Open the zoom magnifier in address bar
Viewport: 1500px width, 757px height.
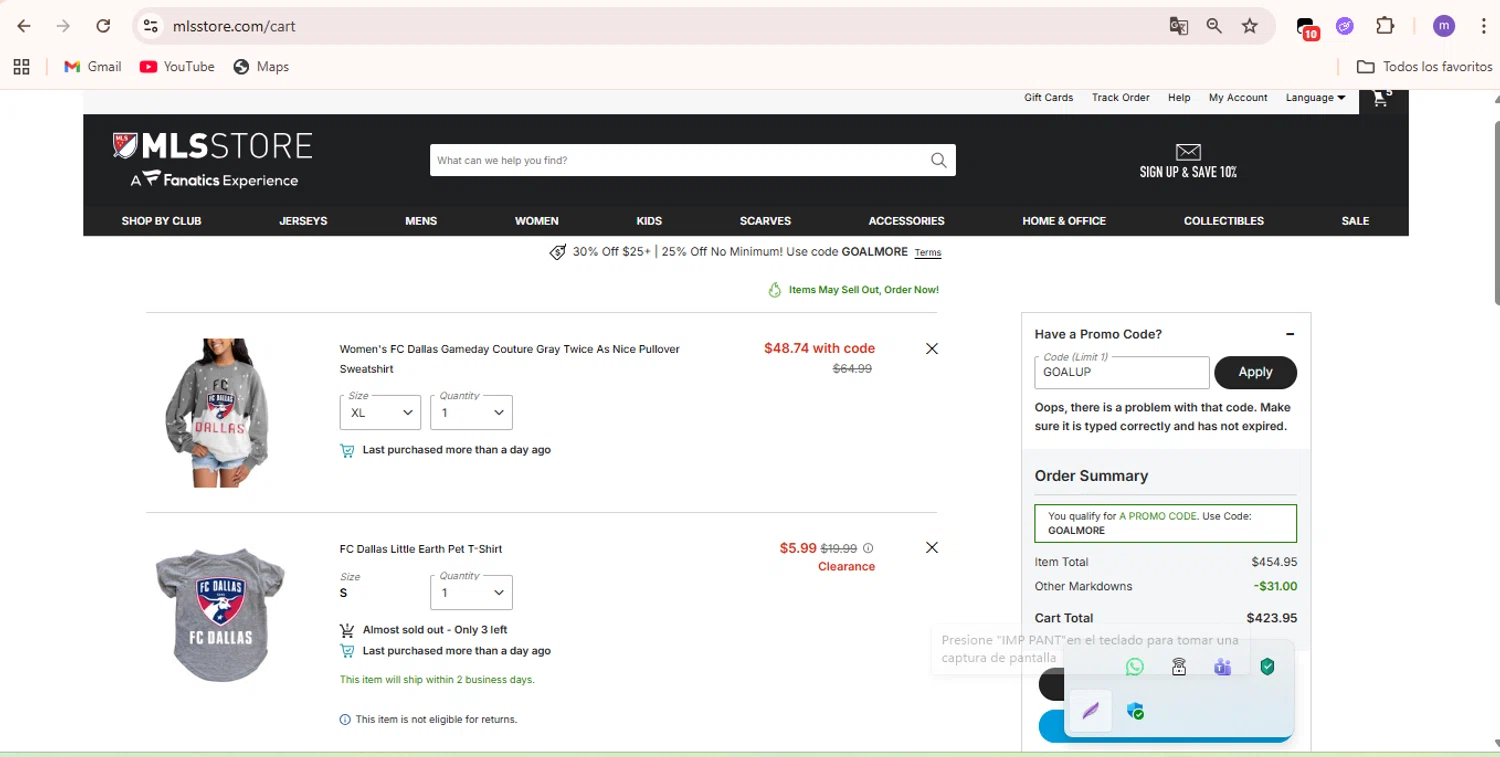point(1214,26)
